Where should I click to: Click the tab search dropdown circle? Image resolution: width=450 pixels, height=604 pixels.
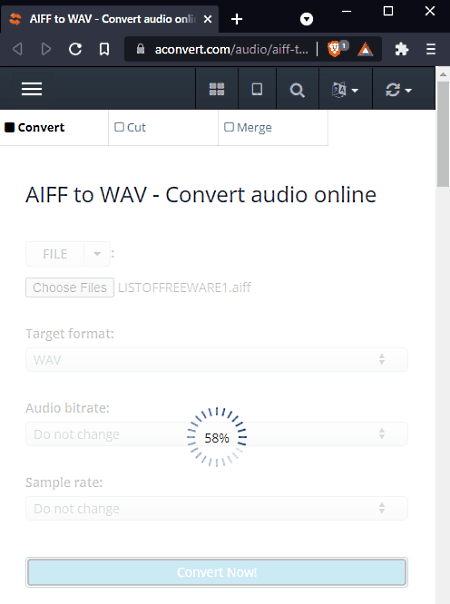[x=306, y=19]
